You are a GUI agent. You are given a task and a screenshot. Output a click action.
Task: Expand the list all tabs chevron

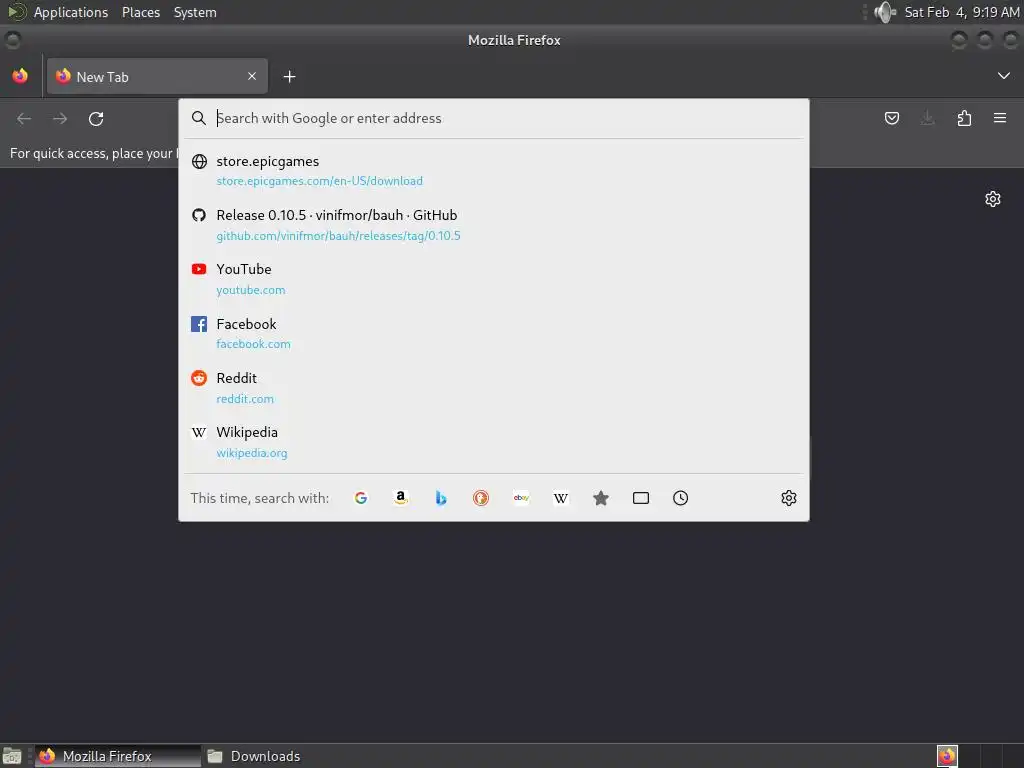[1004, 76]
